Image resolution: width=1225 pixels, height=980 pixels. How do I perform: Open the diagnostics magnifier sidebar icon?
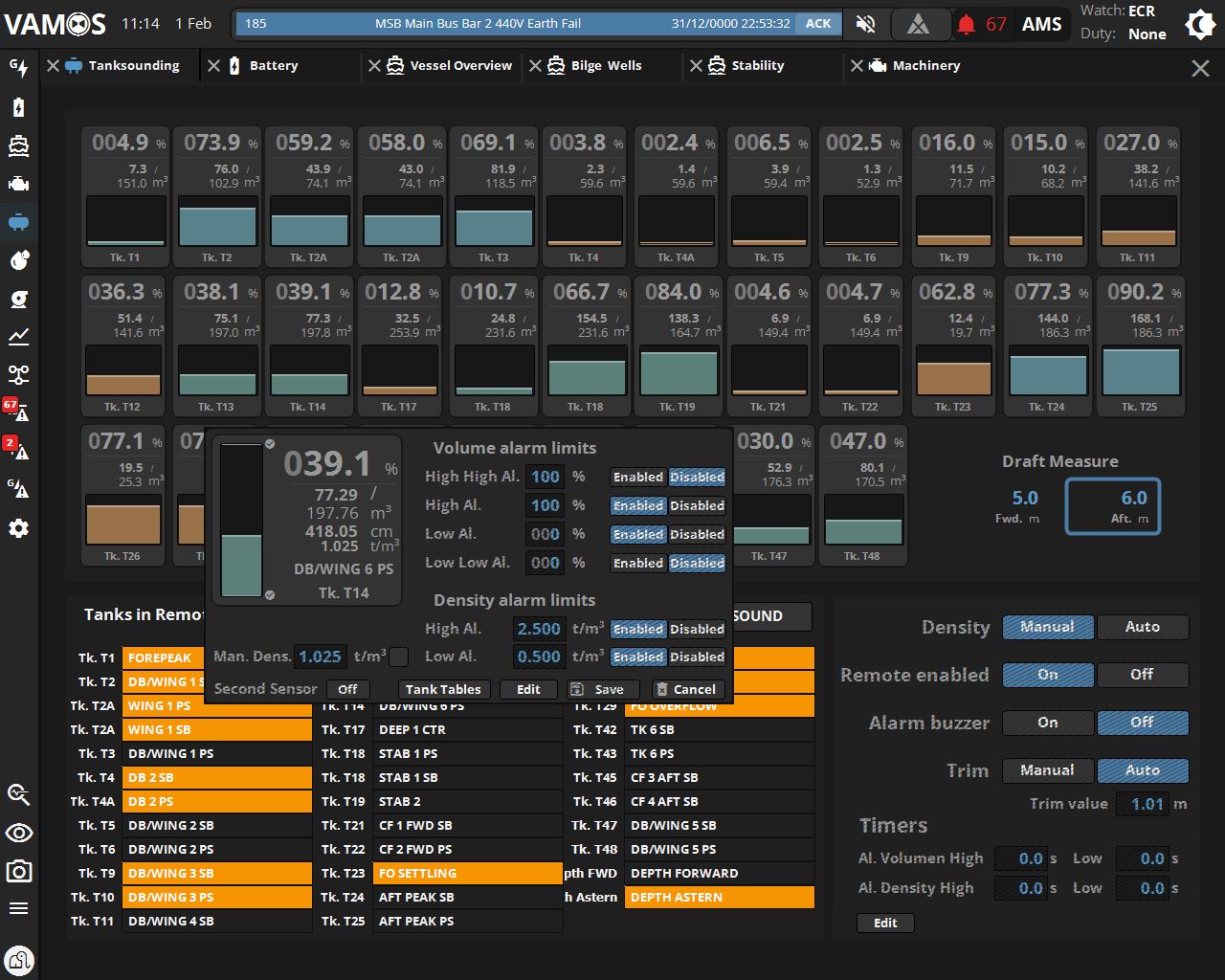click(x=18, y=794)
